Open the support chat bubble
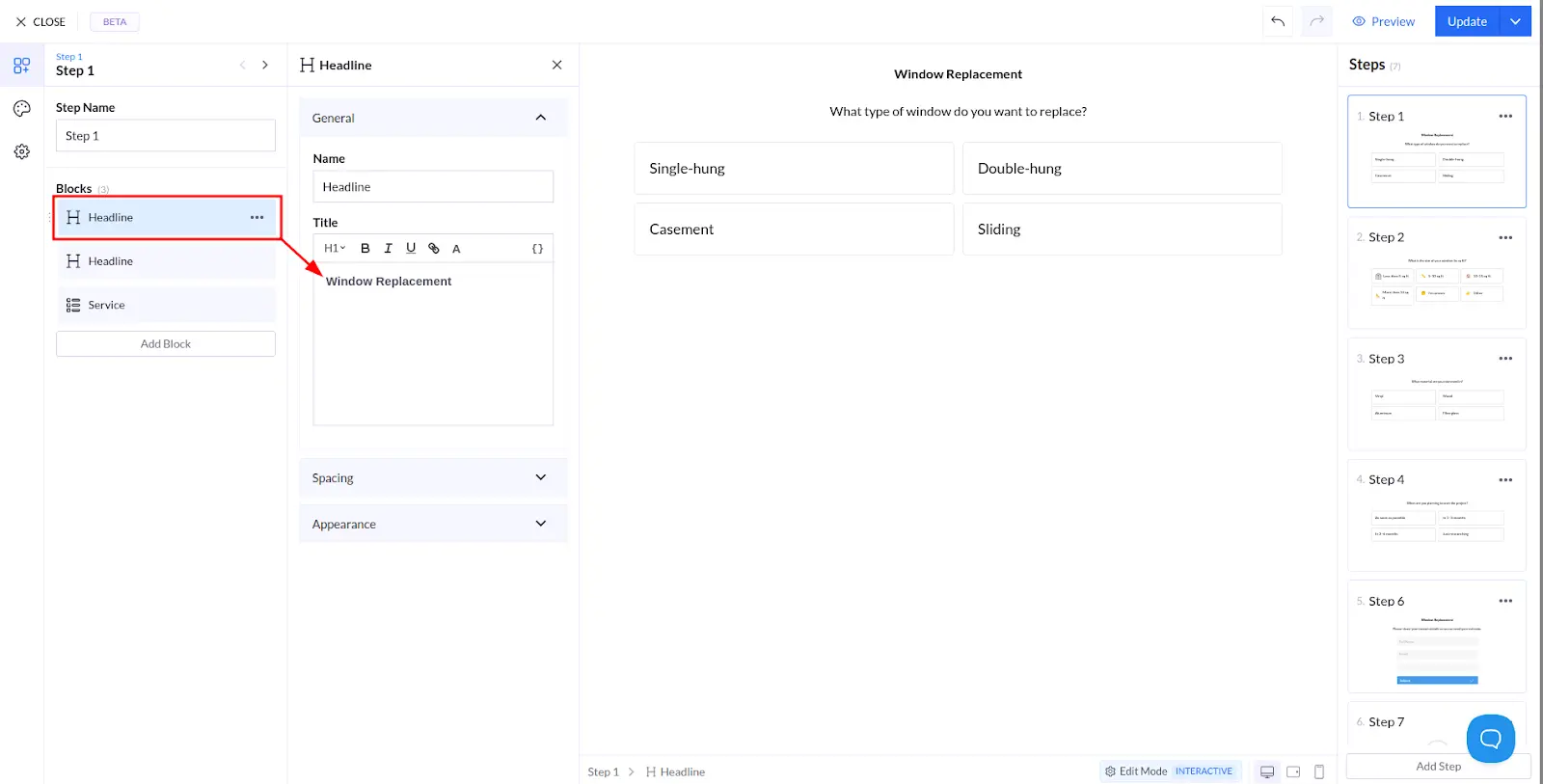 coord(1490,739)
